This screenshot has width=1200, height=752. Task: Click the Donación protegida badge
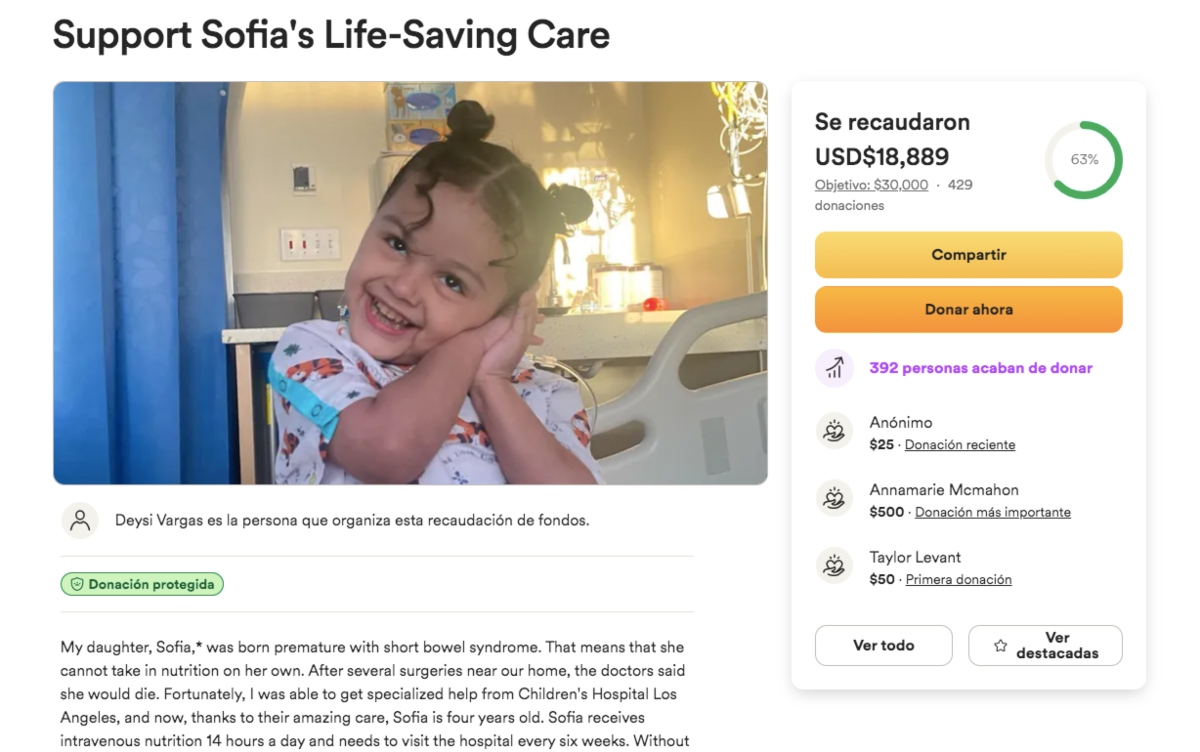[x=142, y=585]
